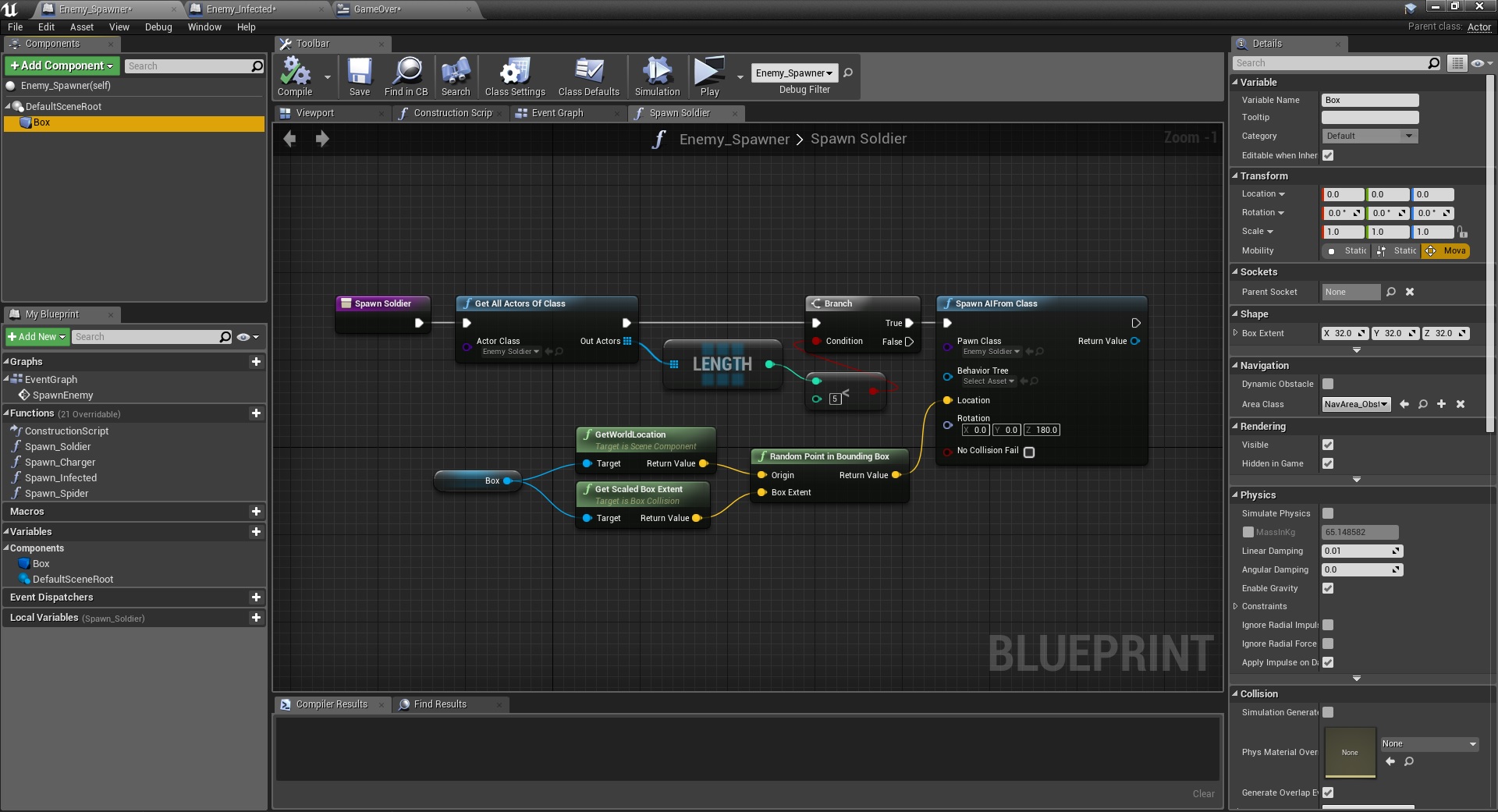The image size is (1498, 812).
Task: Click the Compile toolbar icon
Action: tap(295, 76)
